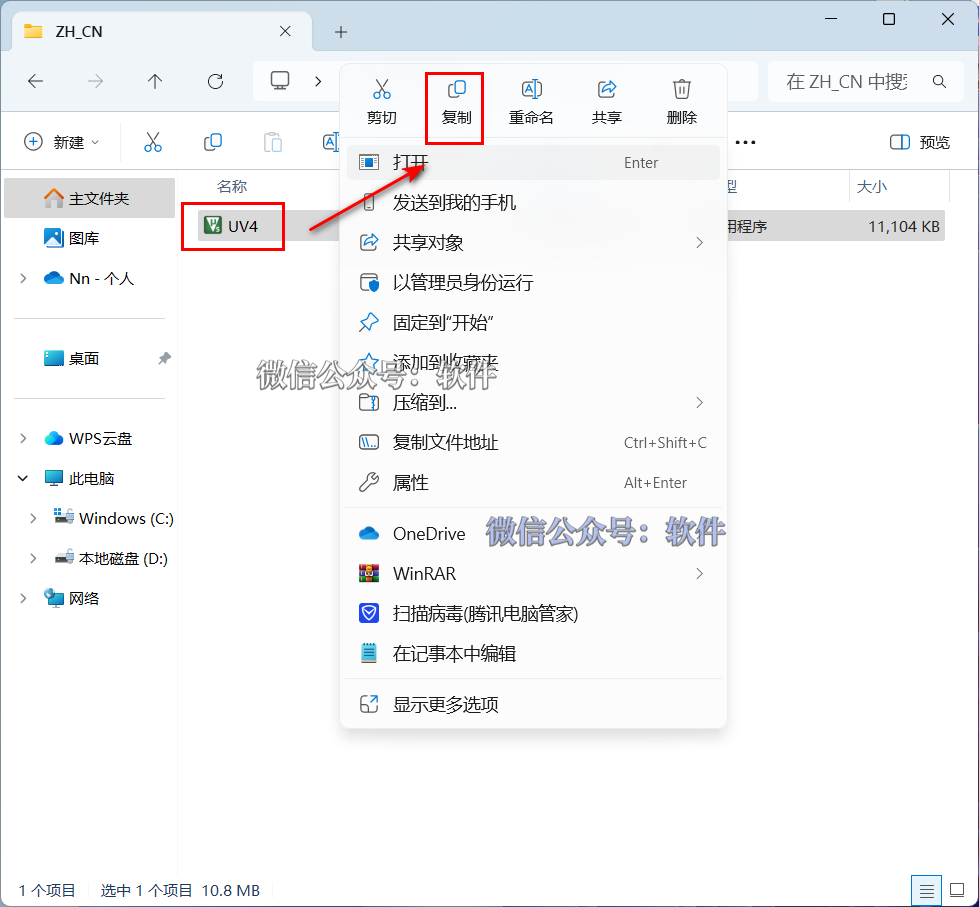The image size is (979, 907).
Task: Choose 发送到我的手机 menu entry
Action: [x=533, y=202]
